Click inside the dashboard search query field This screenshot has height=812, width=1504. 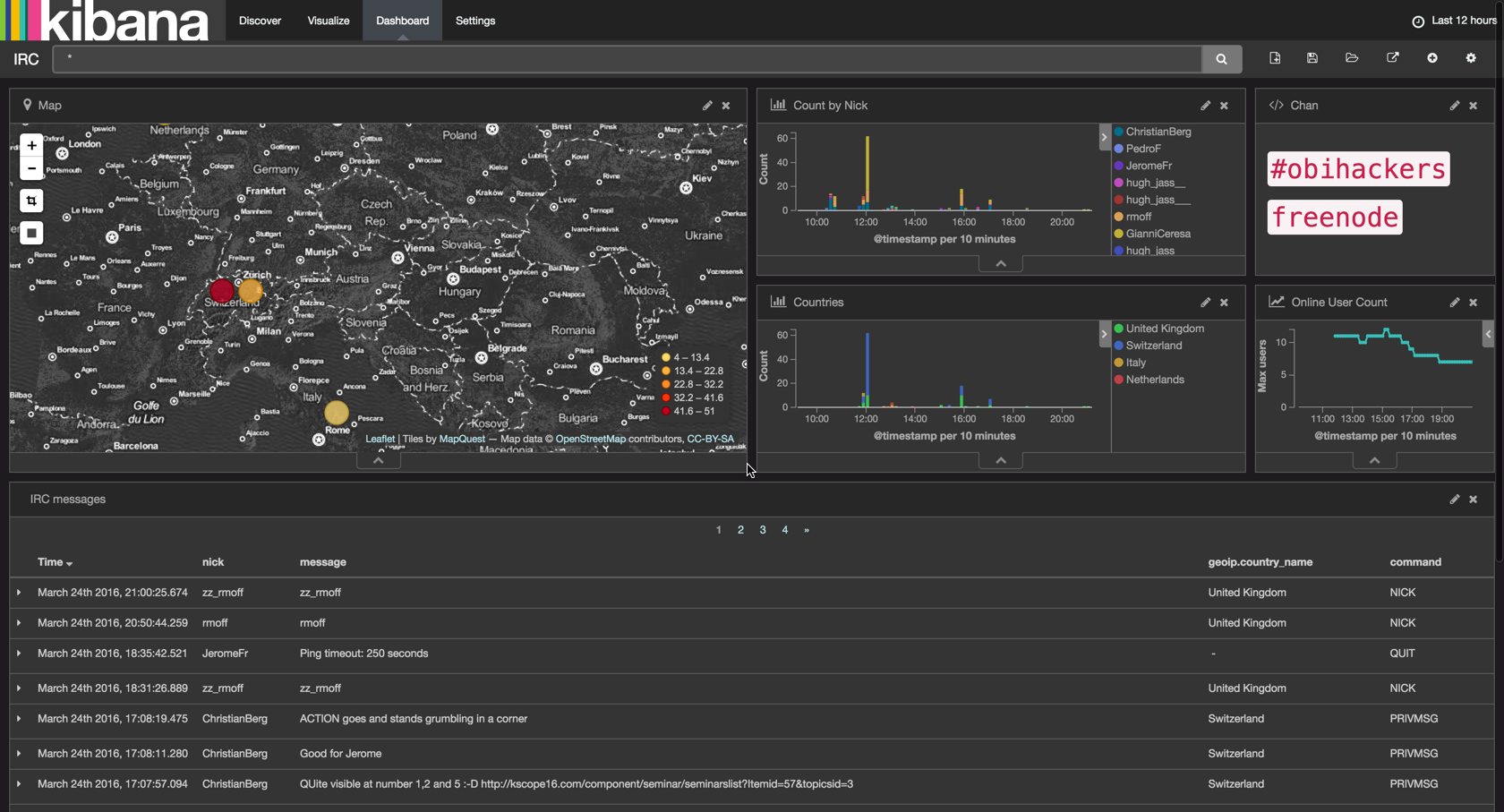pos(627,59)
